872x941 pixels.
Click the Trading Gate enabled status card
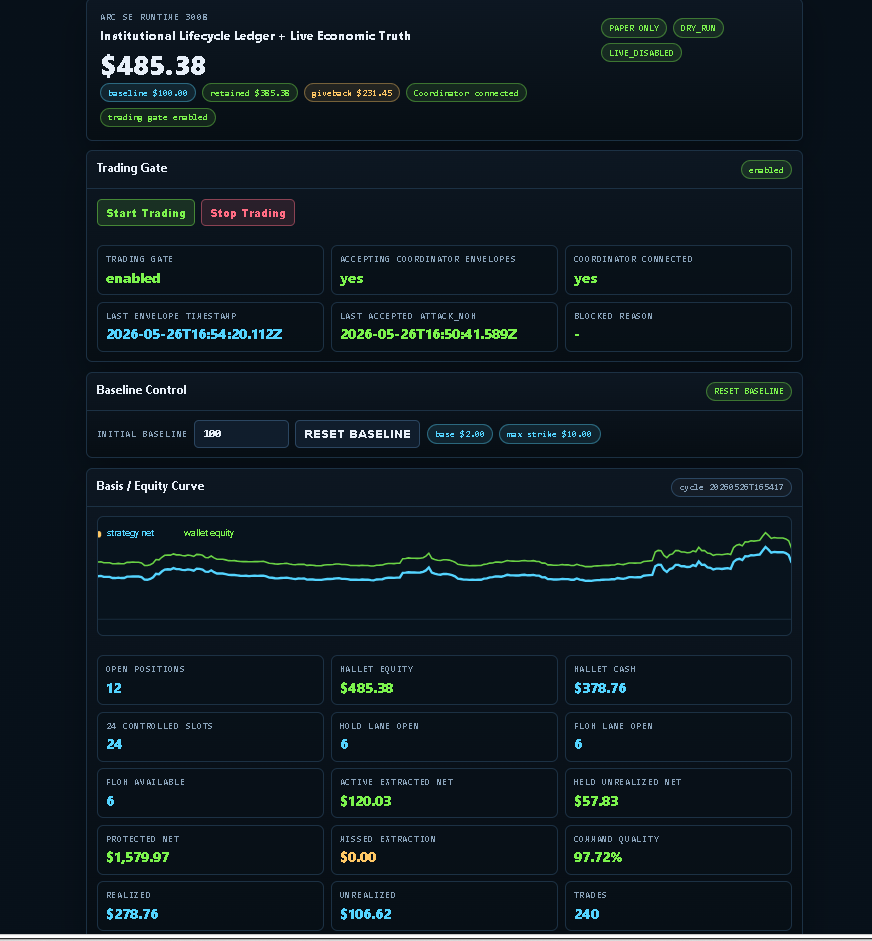pyautogui.click(x=210, y=270)
